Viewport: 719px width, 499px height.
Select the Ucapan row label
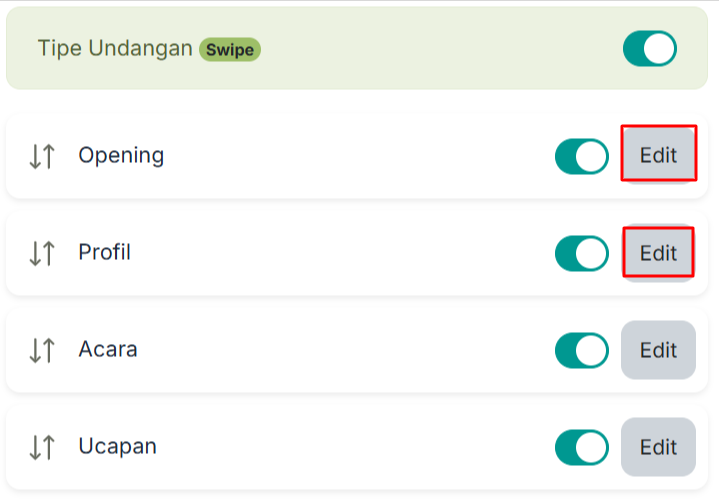coord(117,447)
